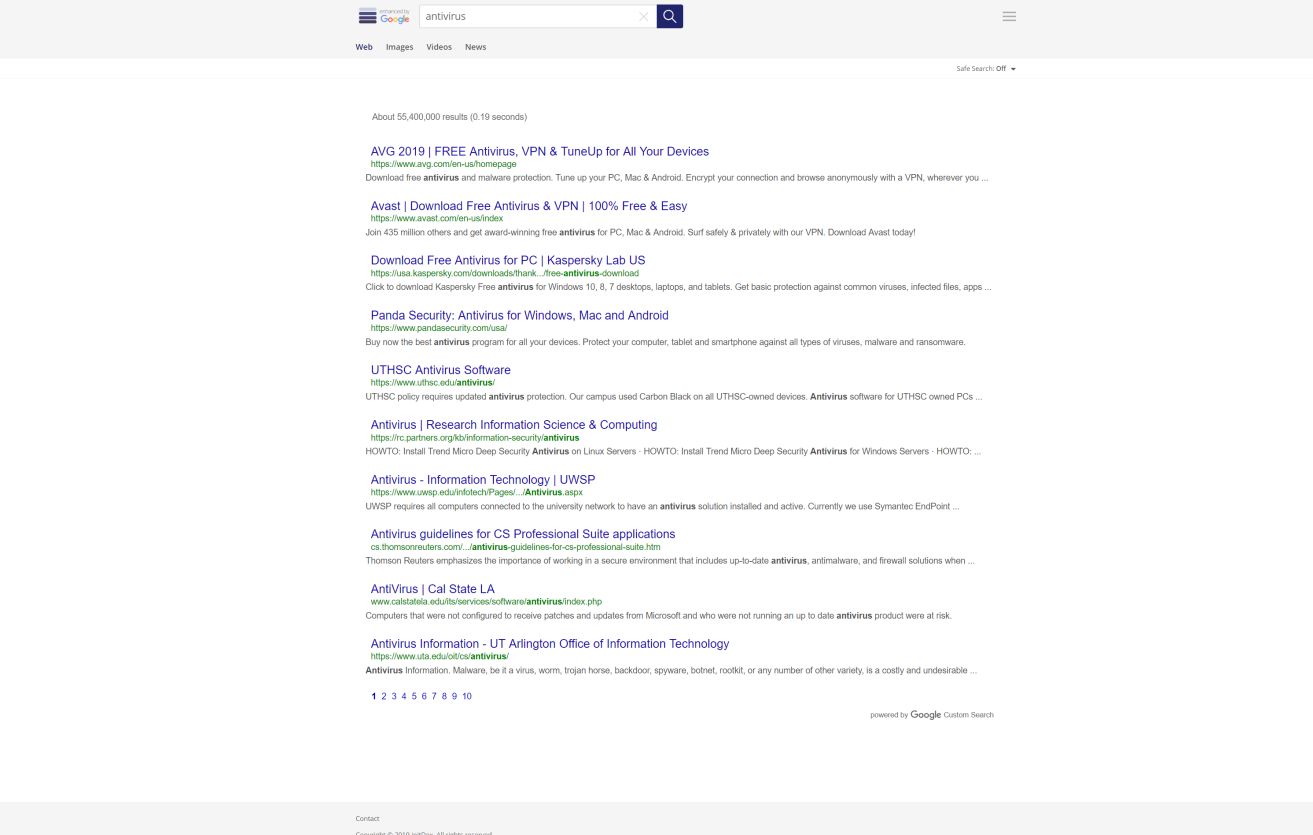
Task: Clear the search box with the X icon
Action: (643, 16)
